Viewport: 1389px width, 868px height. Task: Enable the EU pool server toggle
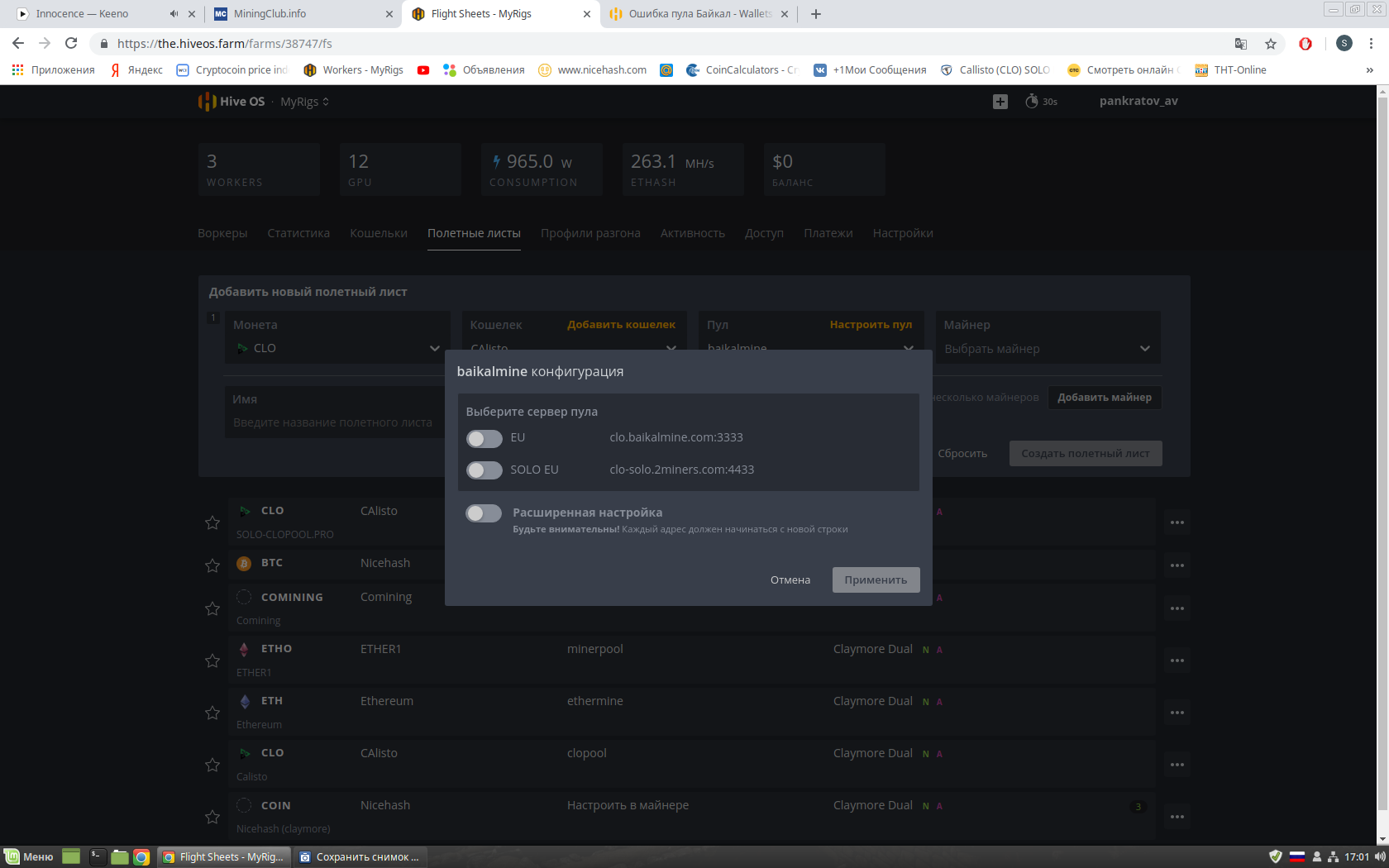tap(484, 438)
